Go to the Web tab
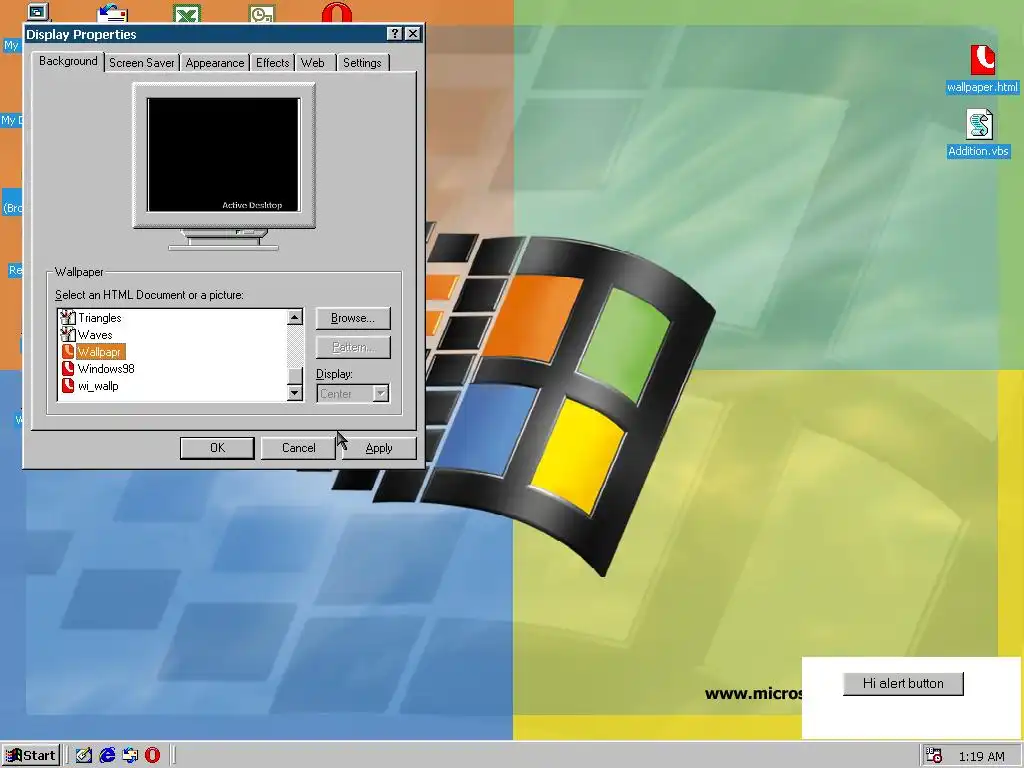1024x768 pixels. point(312,63)
